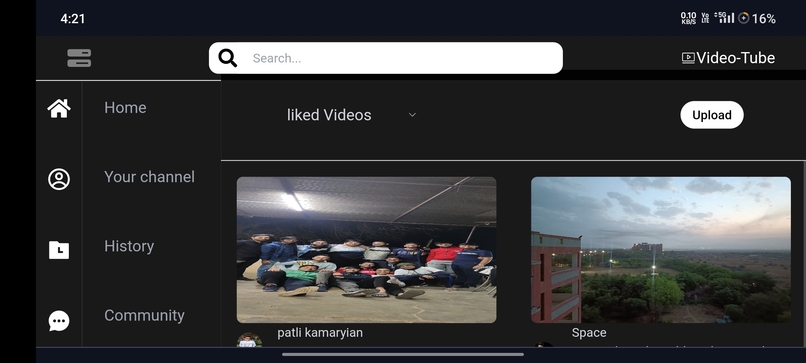Click the Your channel profile icon

tap(59, 179)
